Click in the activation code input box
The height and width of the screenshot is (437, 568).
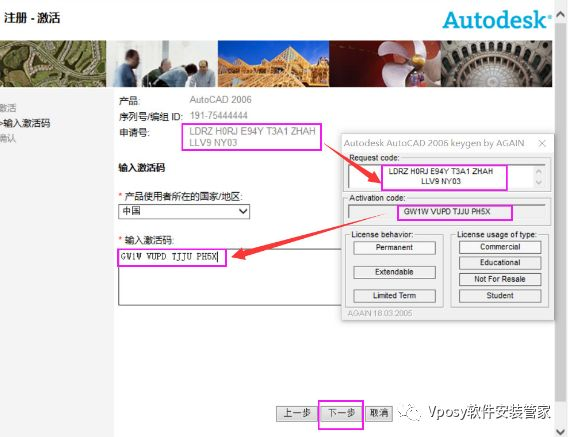click(x=230, y=277)
